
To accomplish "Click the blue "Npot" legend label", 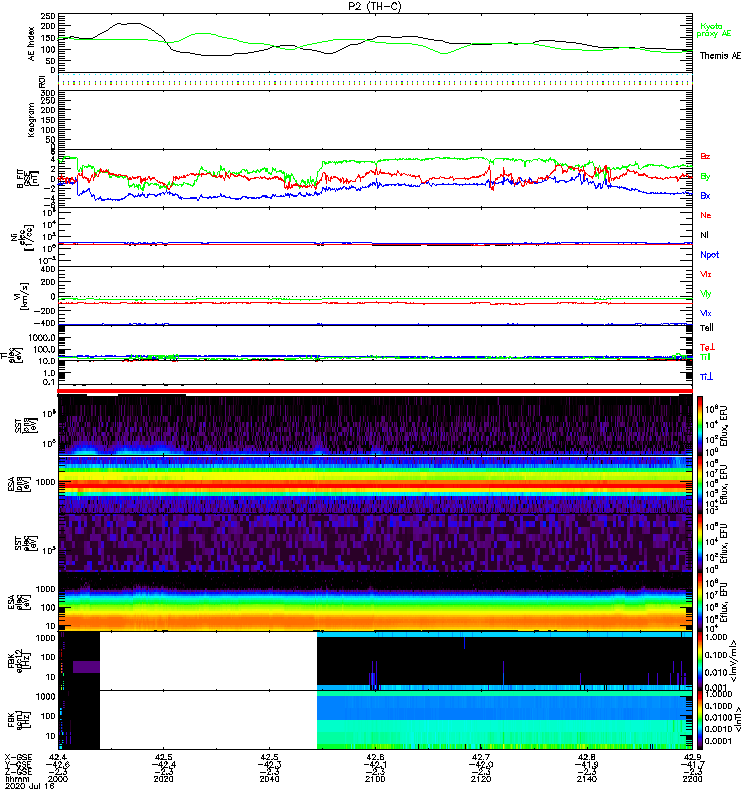I will pyautogui.click(x=710, y=255).
